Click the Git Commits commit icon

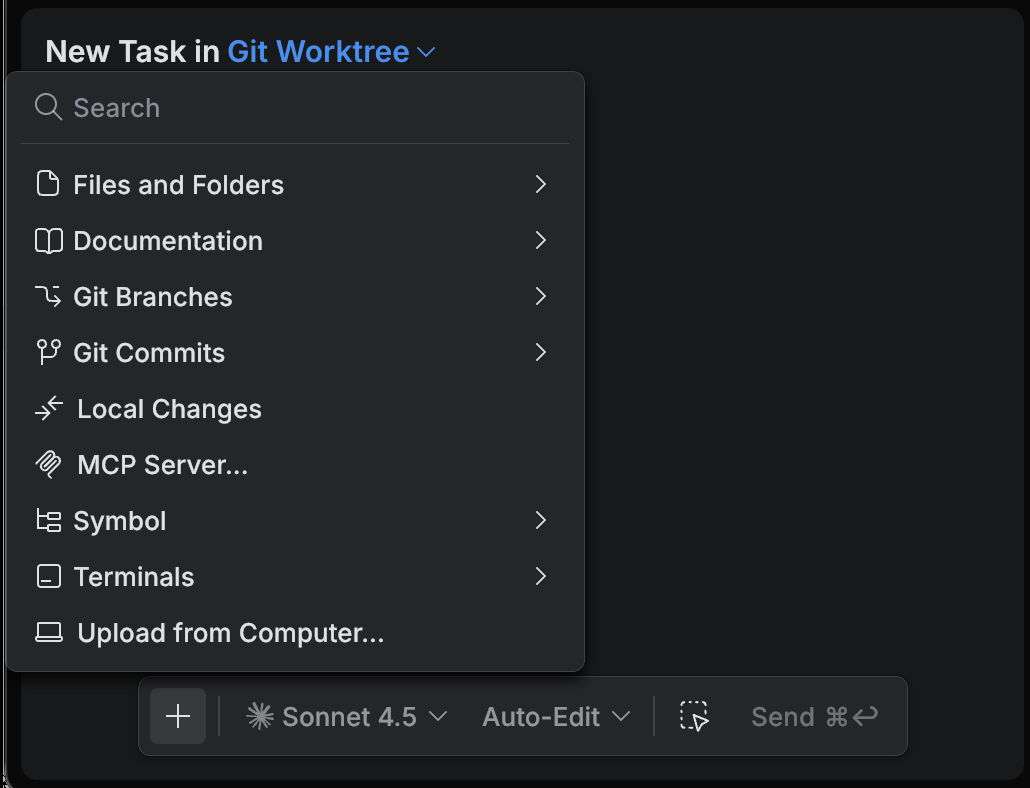pos(48,352)
